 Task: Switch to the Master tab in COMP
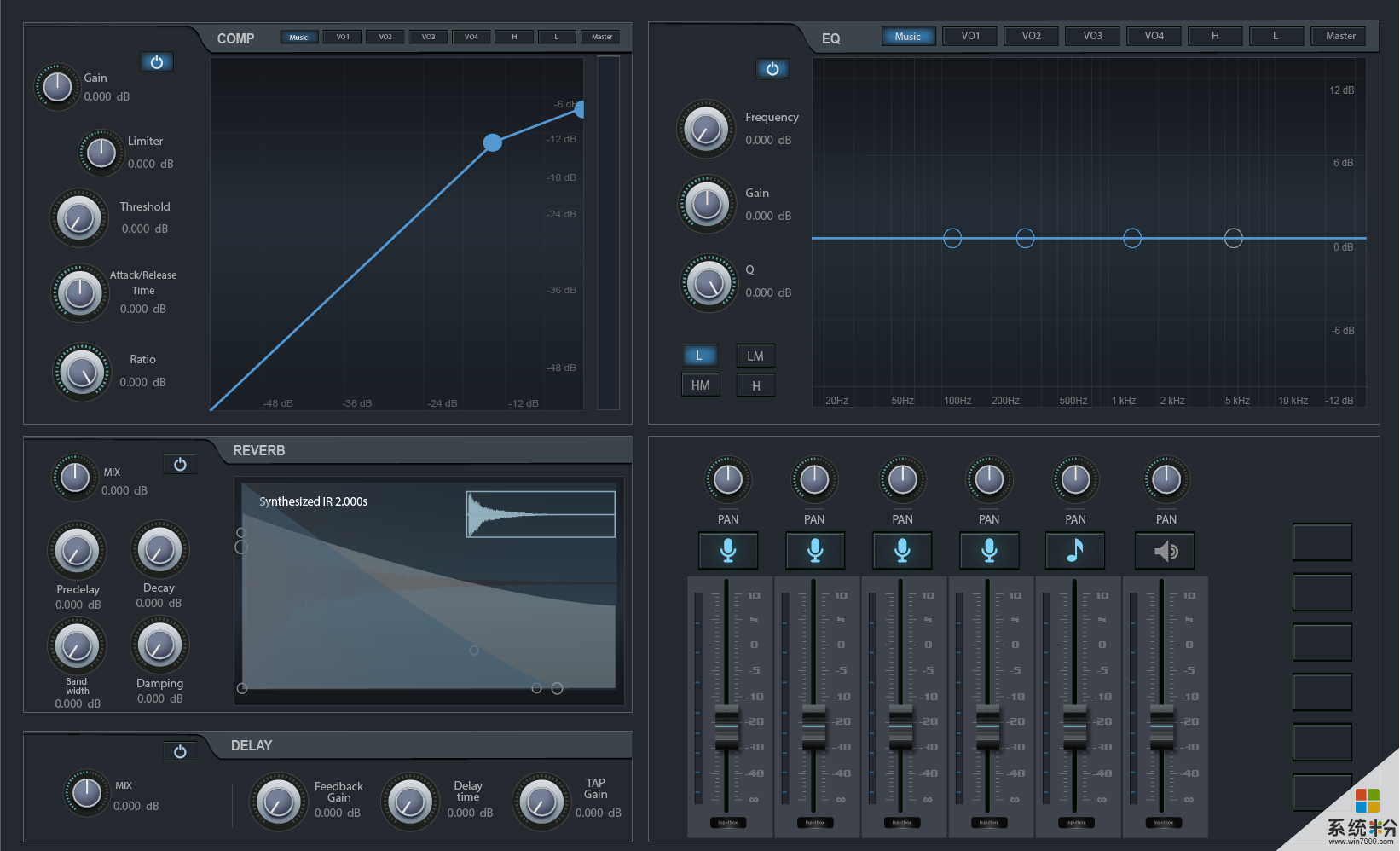click(x=602, y=37)
